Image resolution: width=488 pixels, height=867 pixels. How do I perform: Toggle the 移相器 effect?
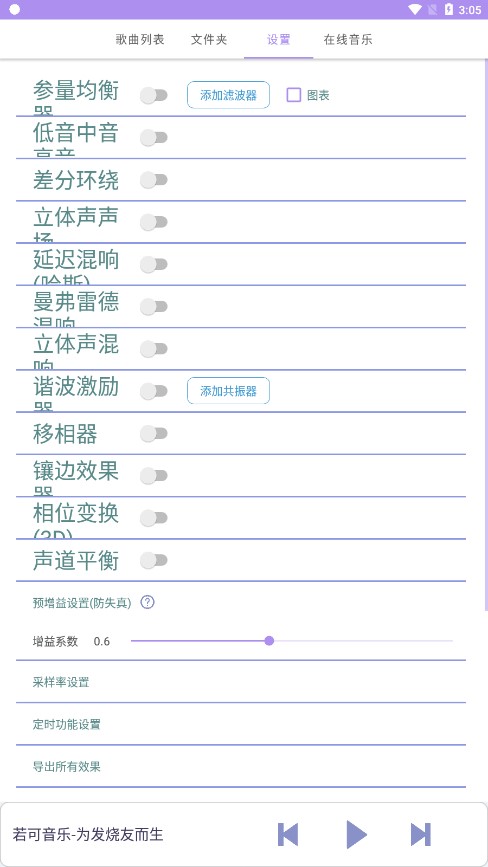[x=154, y=434]
